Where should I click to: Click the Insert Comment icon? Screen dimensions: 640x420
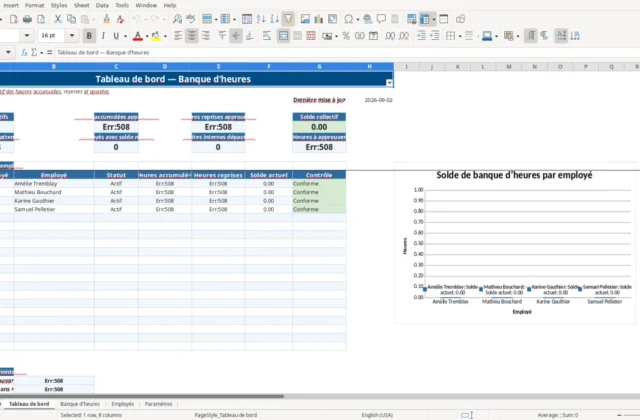click(x=381, y=19)
